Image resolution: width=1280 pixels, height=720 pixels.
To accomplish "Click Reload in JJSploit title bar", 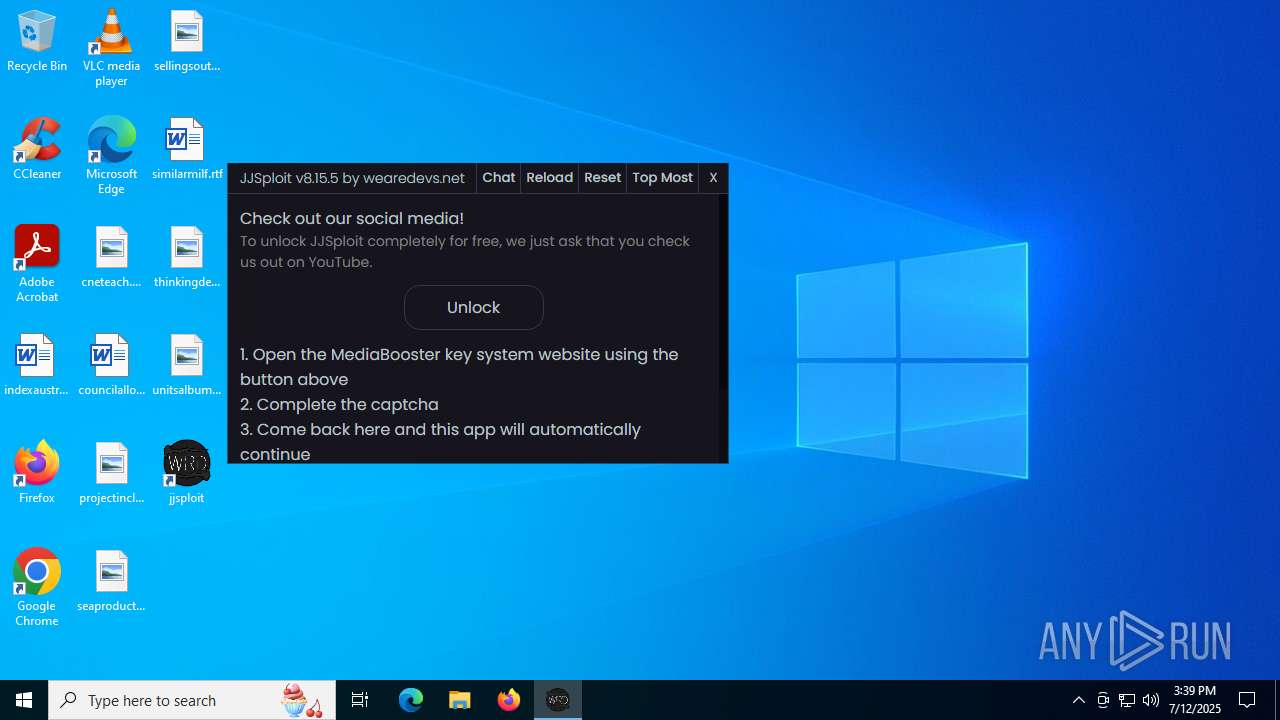I will click(x=550, y=178).
